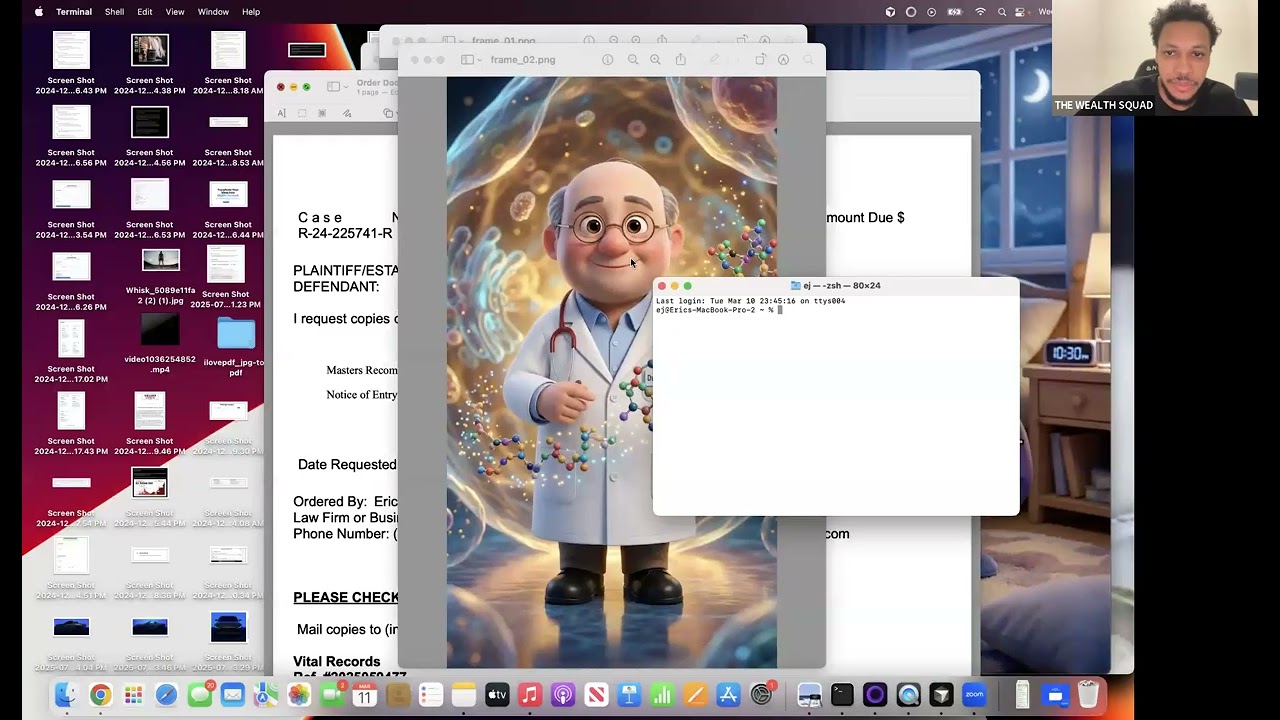Toggle sidebar in Order Doc Preview window

tap(333, 87)
